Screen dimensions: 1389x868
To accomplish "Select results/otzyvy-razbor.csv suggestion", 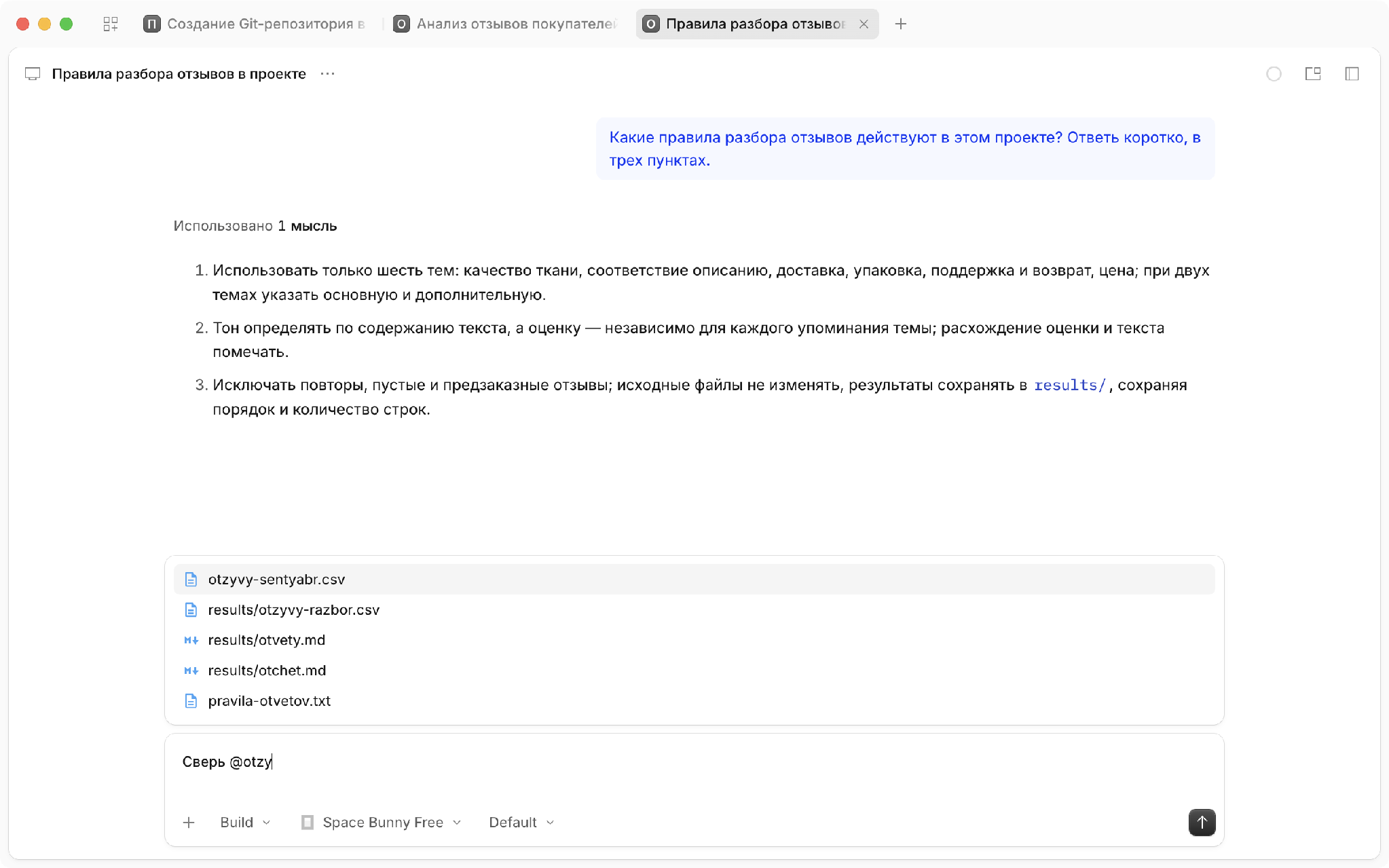I will tap(694, 610).
